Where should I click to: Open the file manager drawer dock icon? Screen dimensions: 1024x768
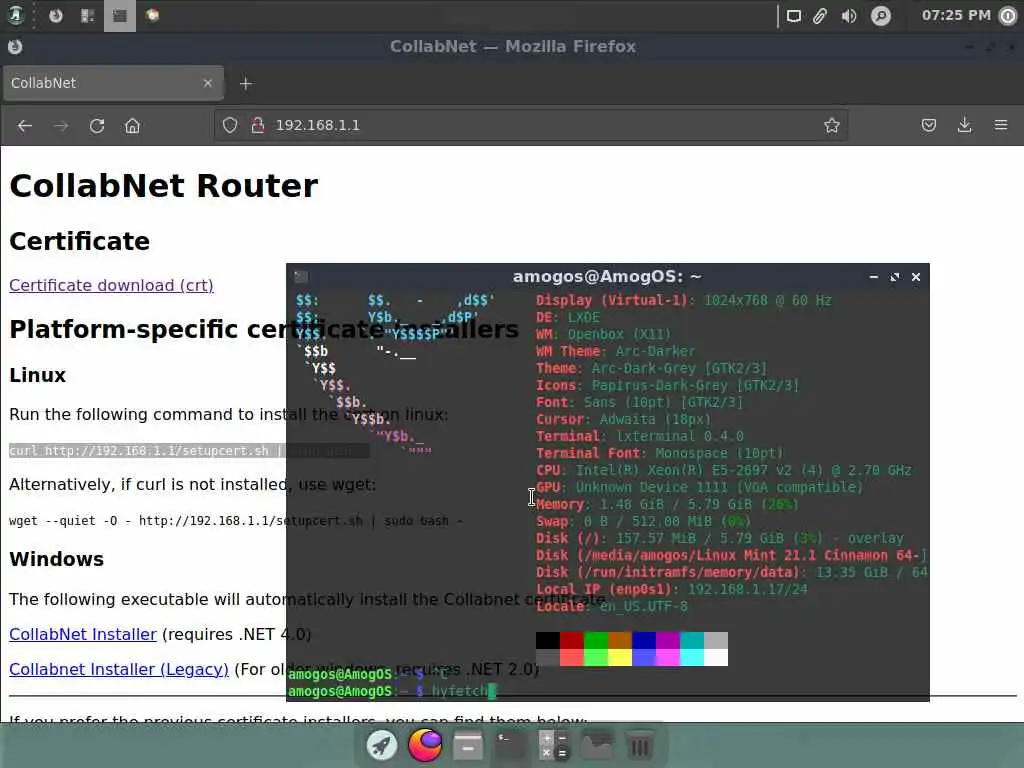pyautogui.click(x=468, y=745)
